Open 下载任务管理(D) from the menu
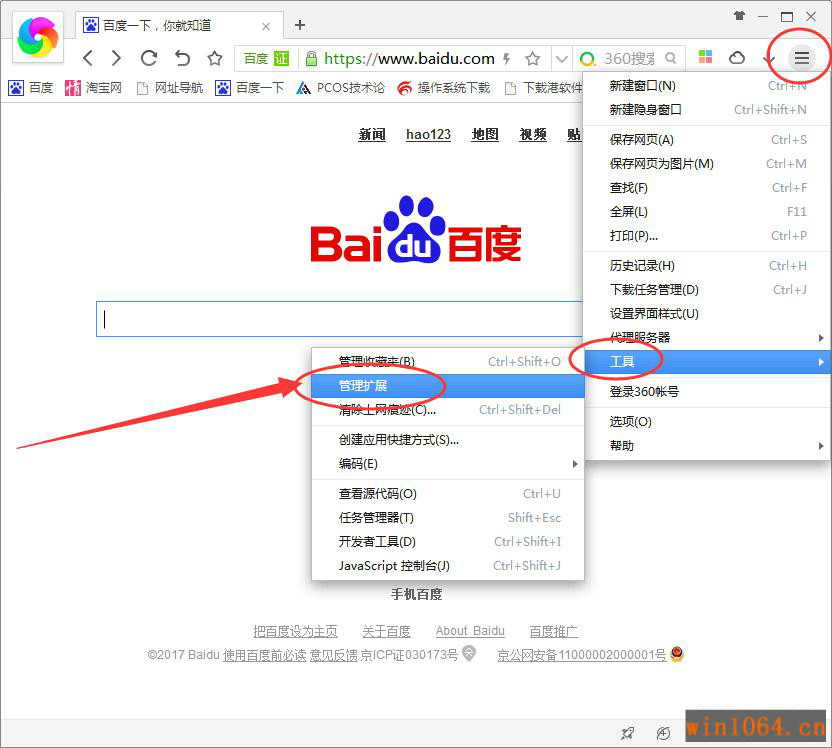Image resolution: width=832 pixels, height=748 pixels. tap(707, 290)
